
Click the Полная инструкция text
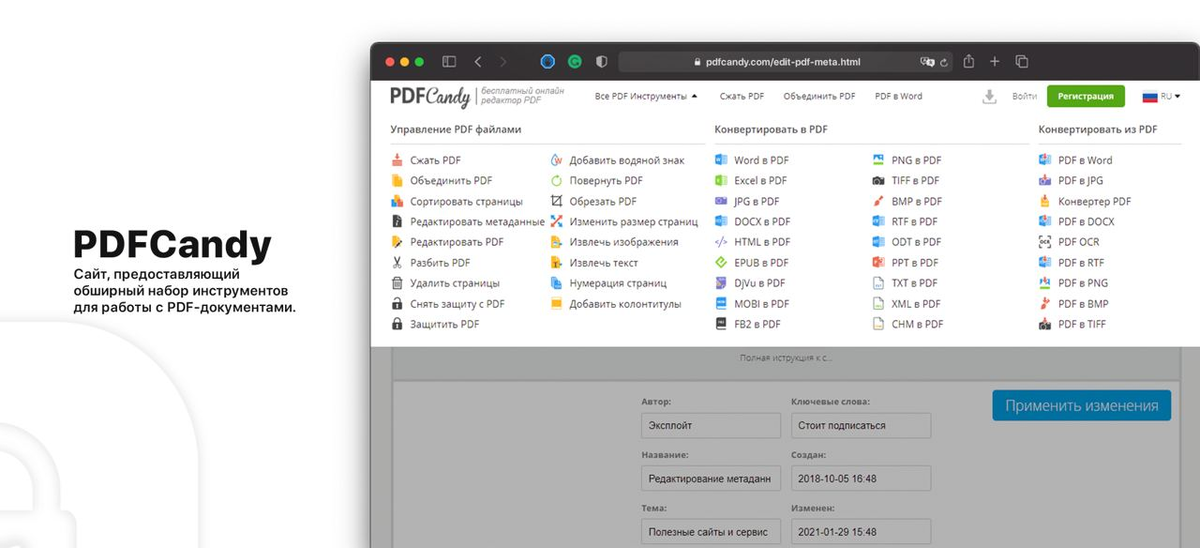[x=786, y=357]
